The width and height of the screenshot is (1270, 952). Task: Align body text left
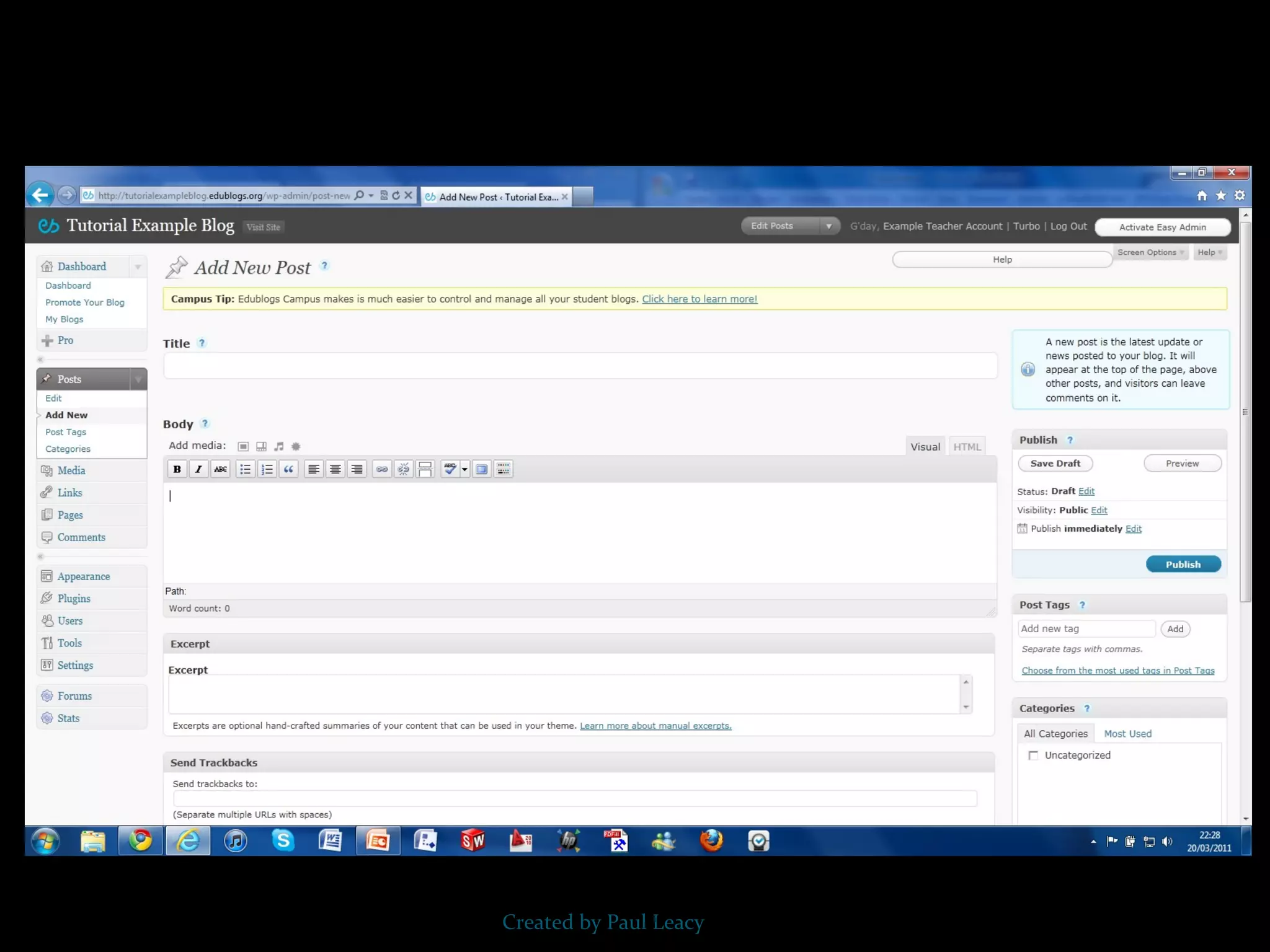314,469
